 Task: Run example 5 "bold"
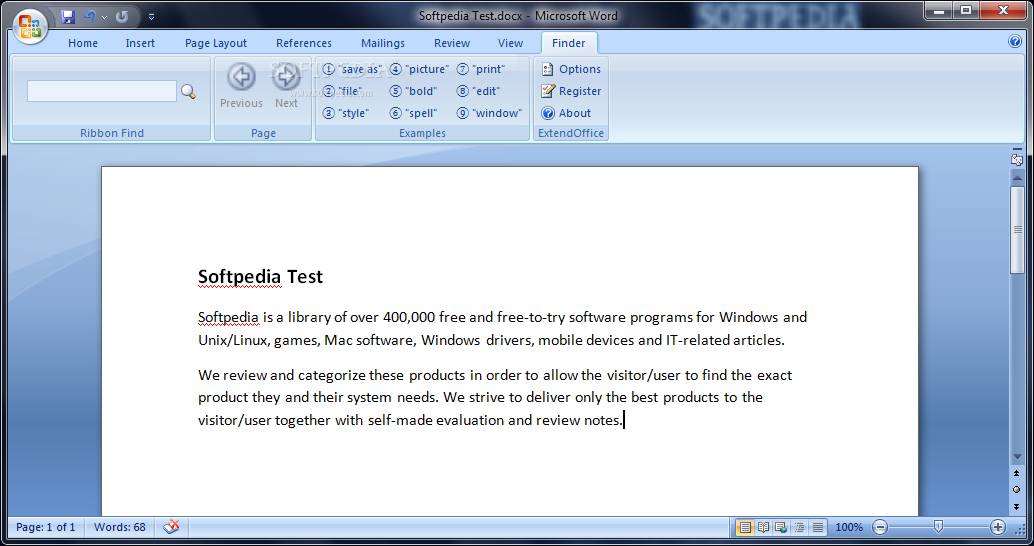[x=413, y=91]
